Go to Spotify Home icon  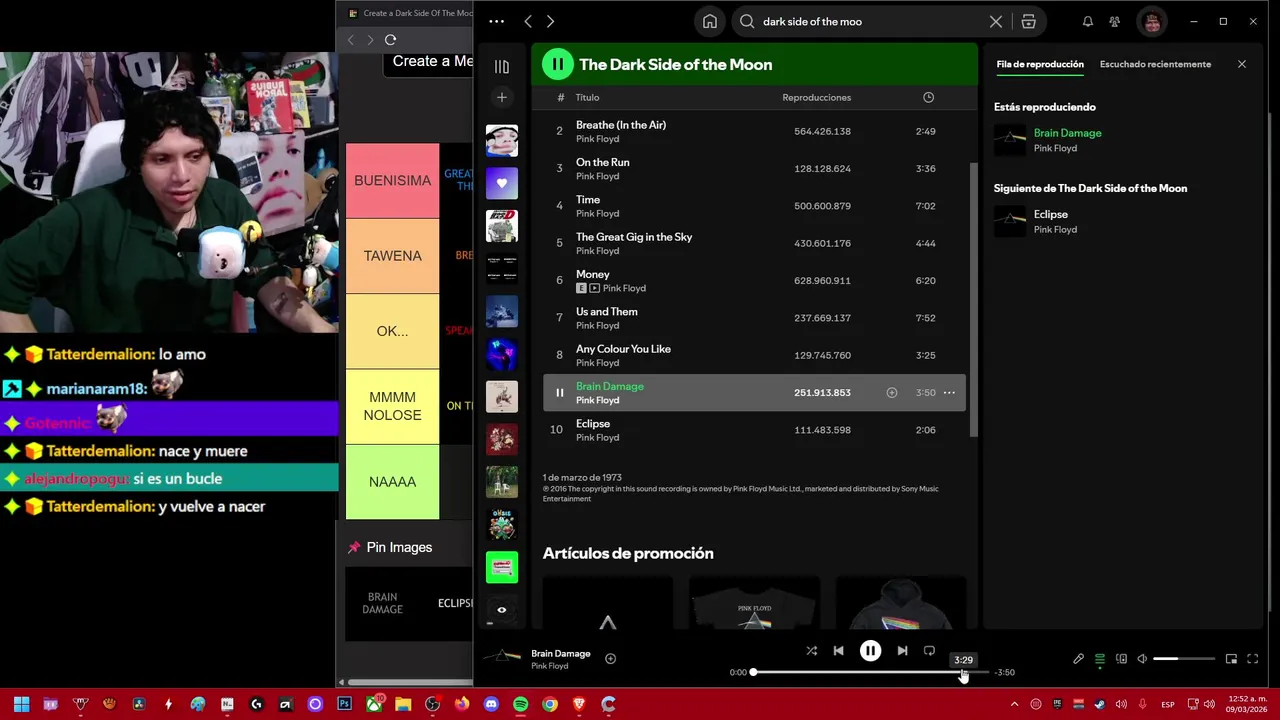pos(710,21)
